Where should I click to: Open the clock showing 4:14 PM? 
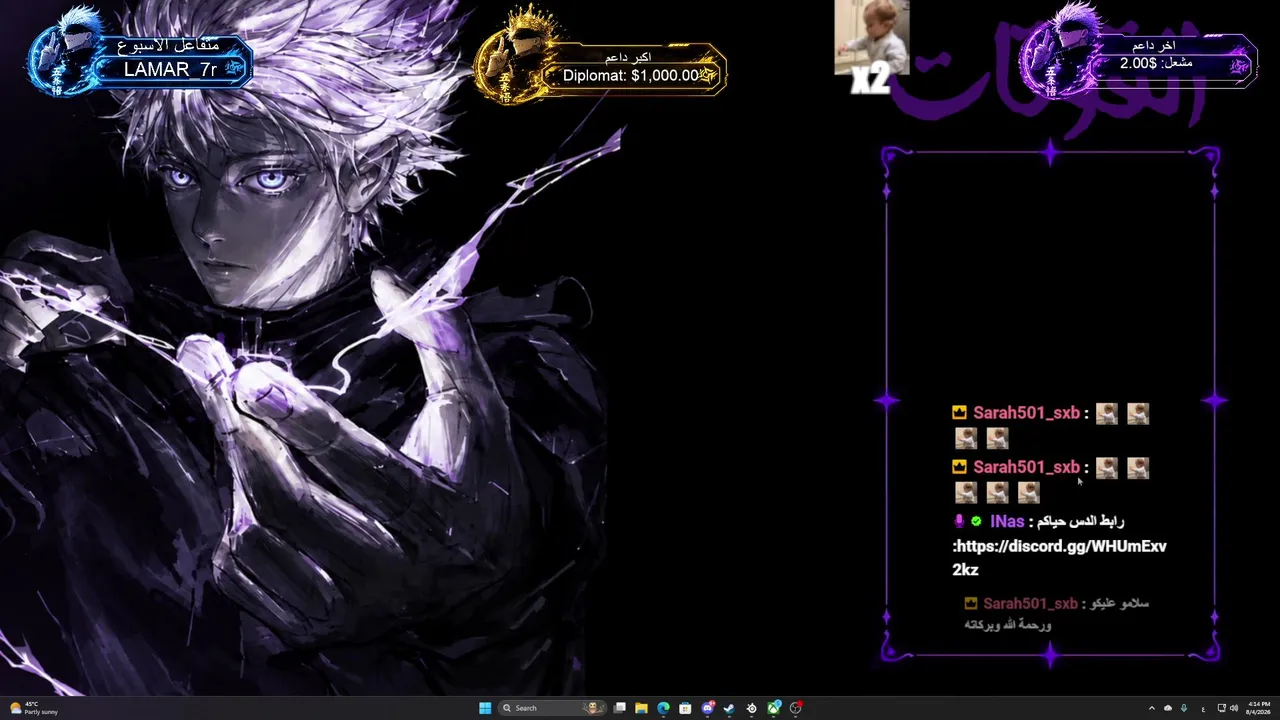point(1258,708)
